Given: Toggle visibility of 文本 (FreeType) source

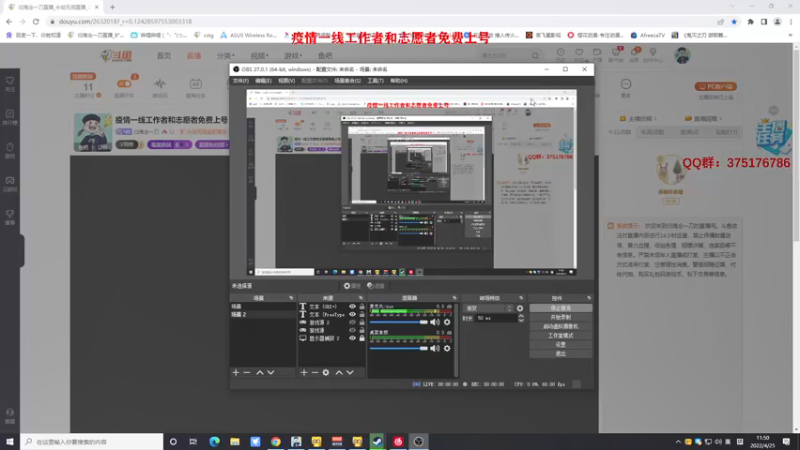Looking at the screenshot, I should [x=352, y=314].
